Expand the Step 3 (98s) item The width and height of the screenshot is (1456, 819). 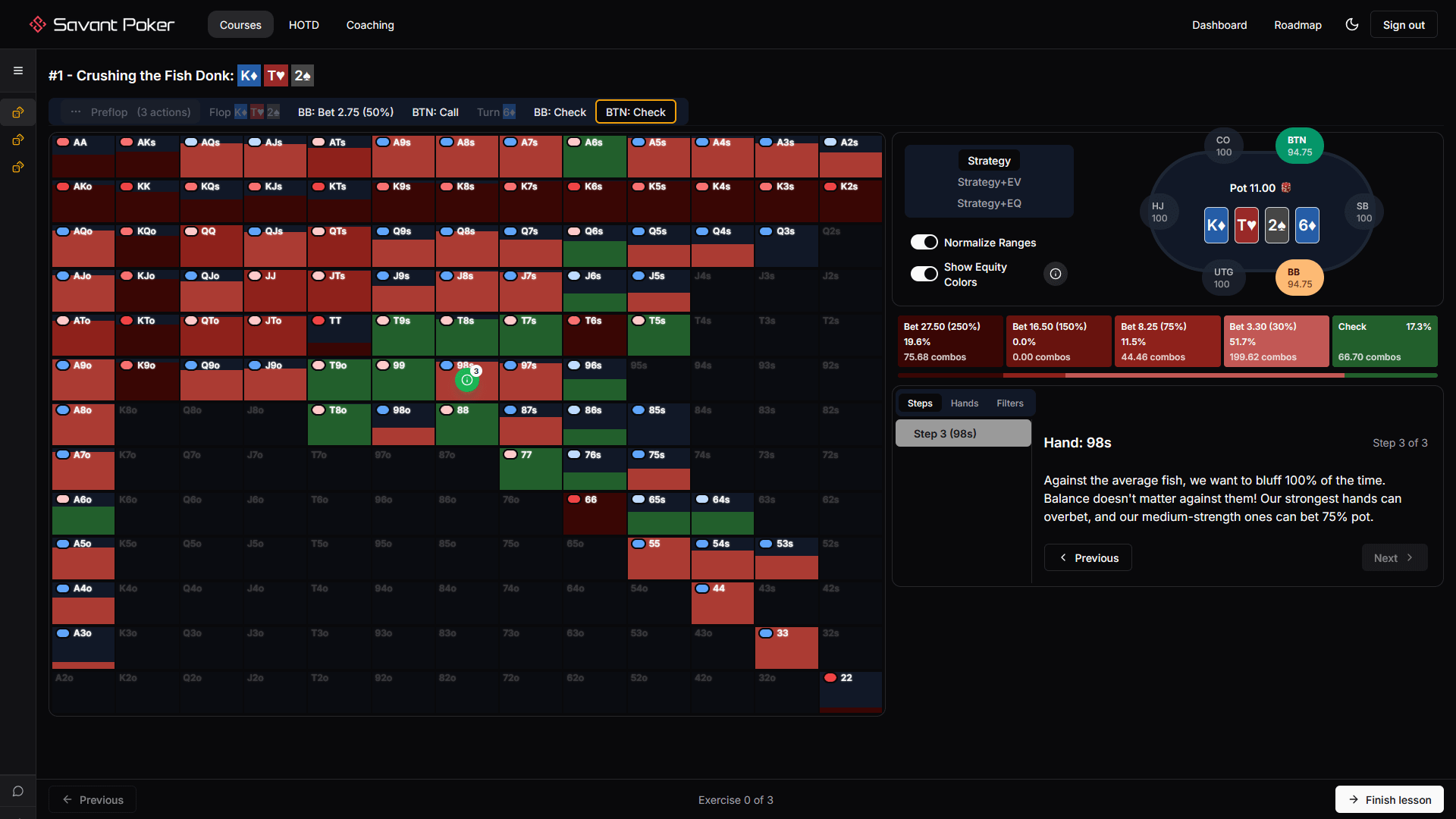(963, 433)
